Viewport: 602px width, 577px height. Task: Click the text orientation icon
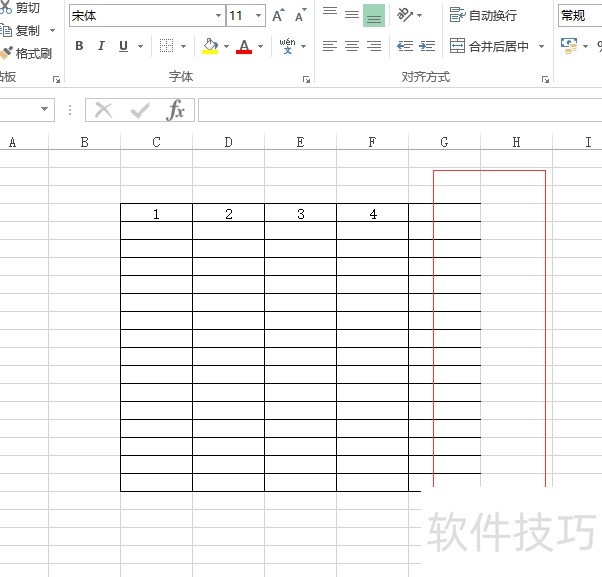coord(405,15)
